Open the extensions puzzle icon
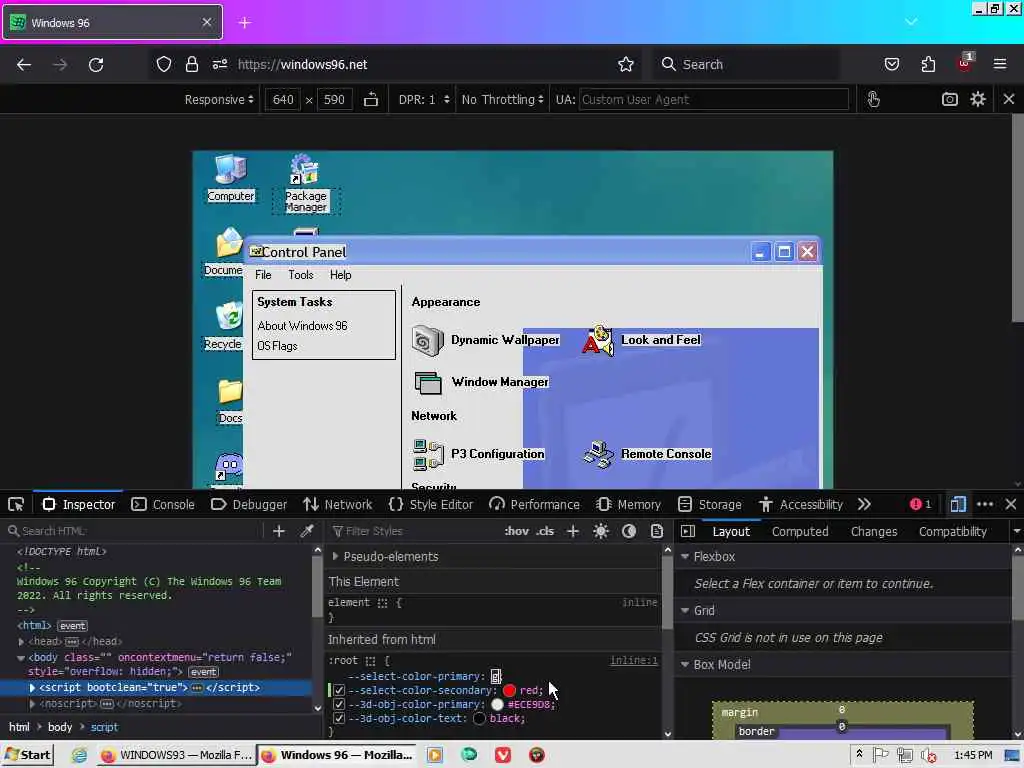1024x768 pixels. click(928, 64)
